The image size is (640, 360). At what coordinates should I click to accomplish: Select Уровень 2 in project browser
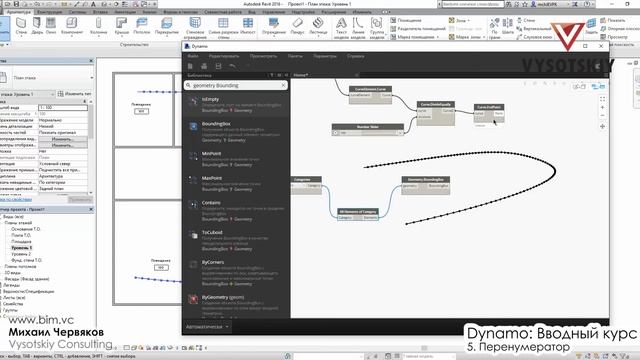coord(21,254)
